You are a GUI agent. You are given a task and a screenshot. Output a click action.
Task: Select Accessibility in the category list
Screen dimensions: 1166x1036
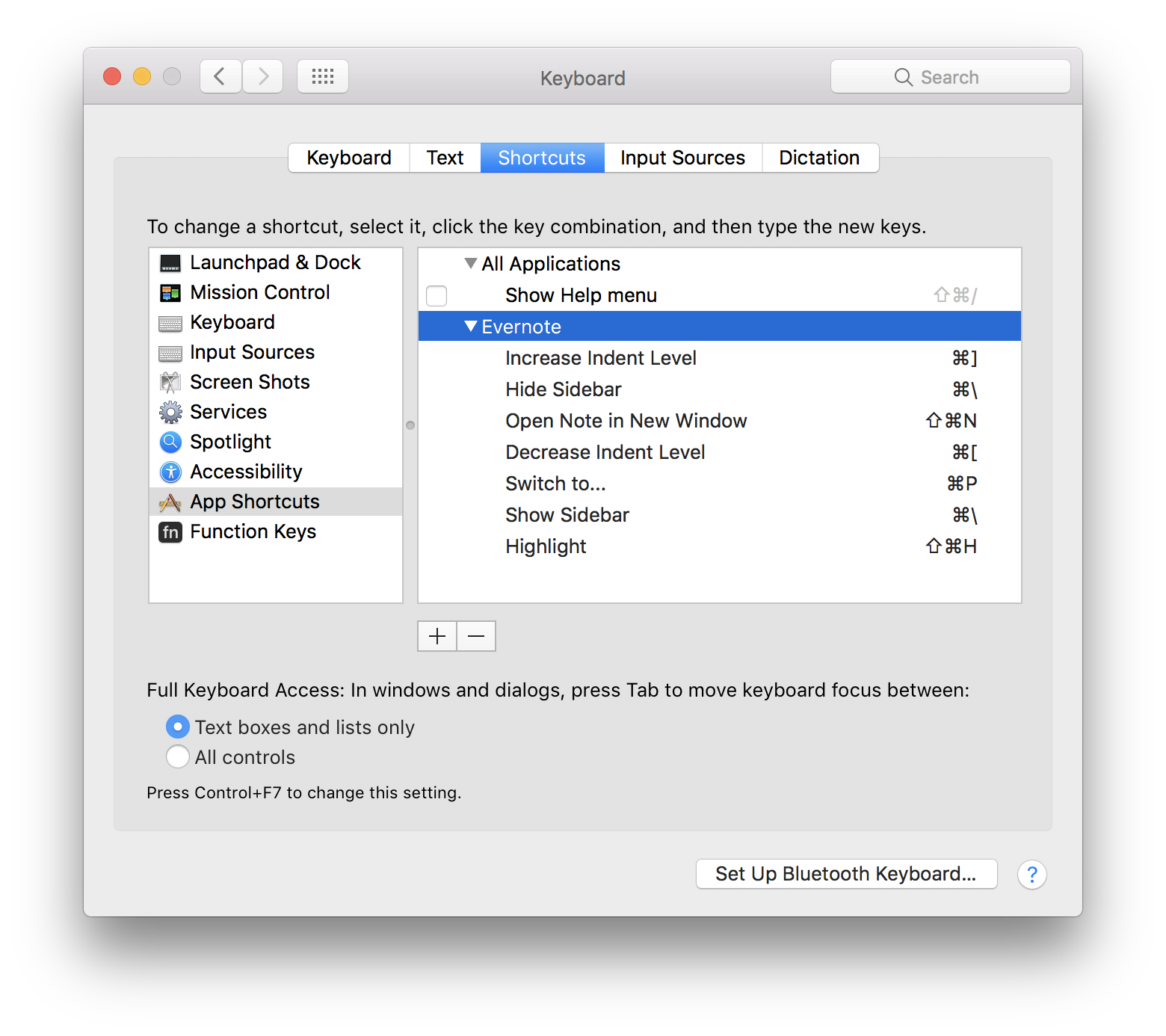click(276, 472)
